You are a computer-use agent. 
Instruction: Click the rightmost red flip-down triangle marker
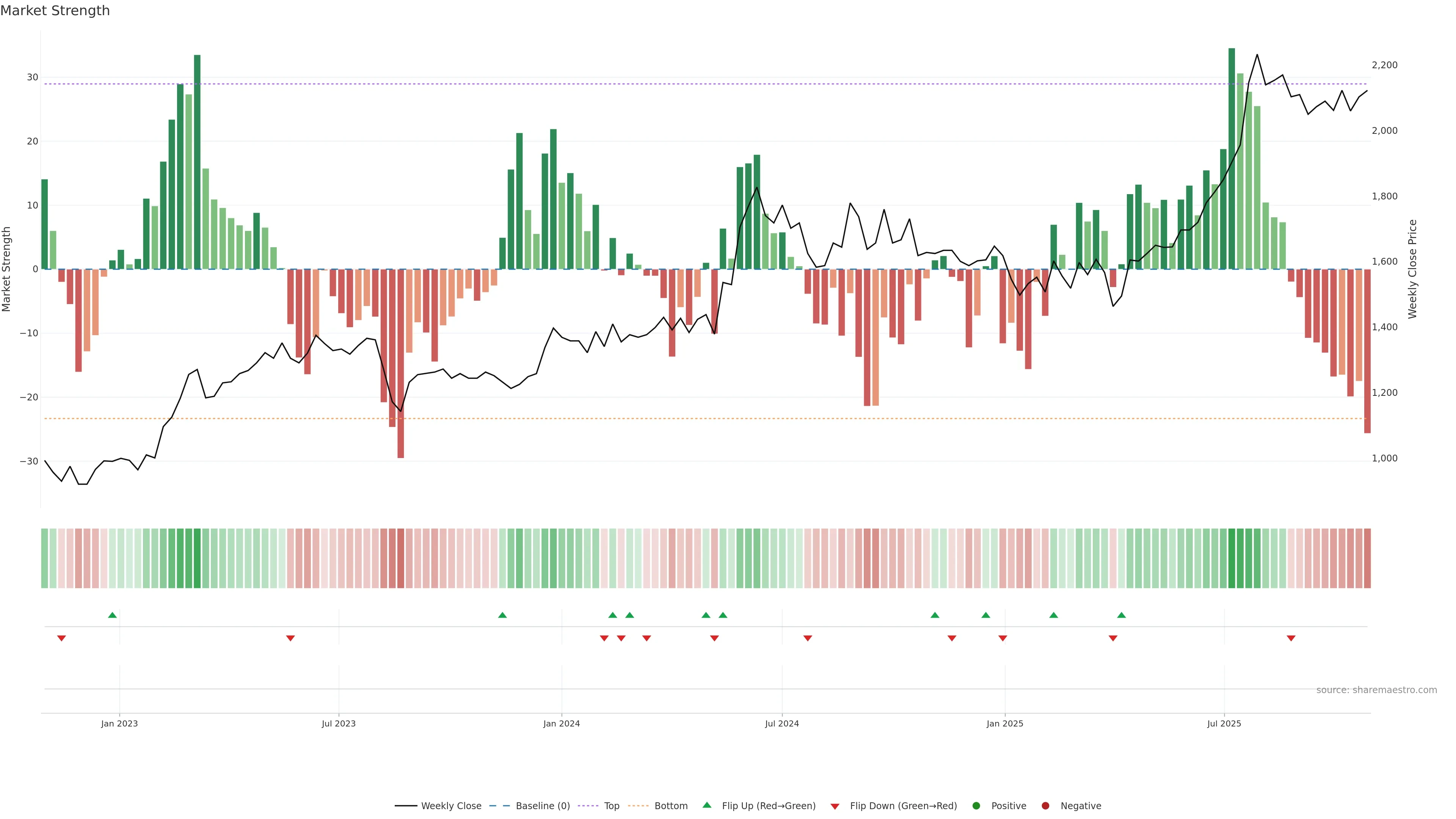point(1291,638)
